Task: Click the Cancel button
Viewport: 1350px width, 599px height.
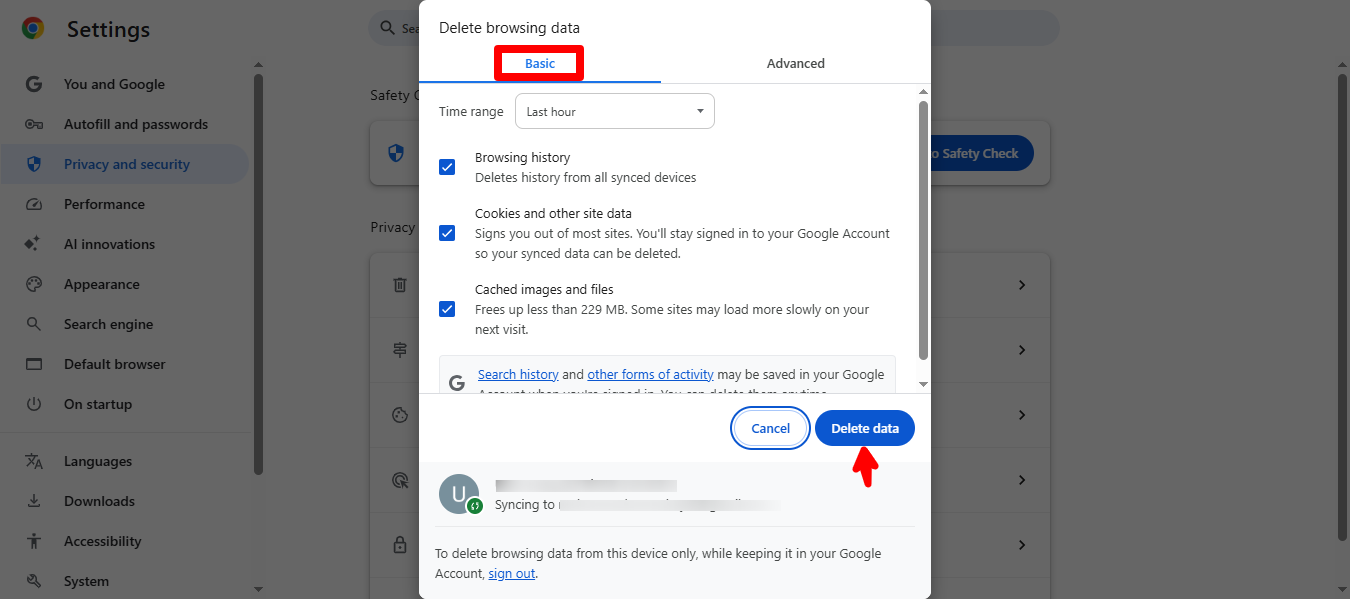Action: pyautogui.click(x=770, y=428)
